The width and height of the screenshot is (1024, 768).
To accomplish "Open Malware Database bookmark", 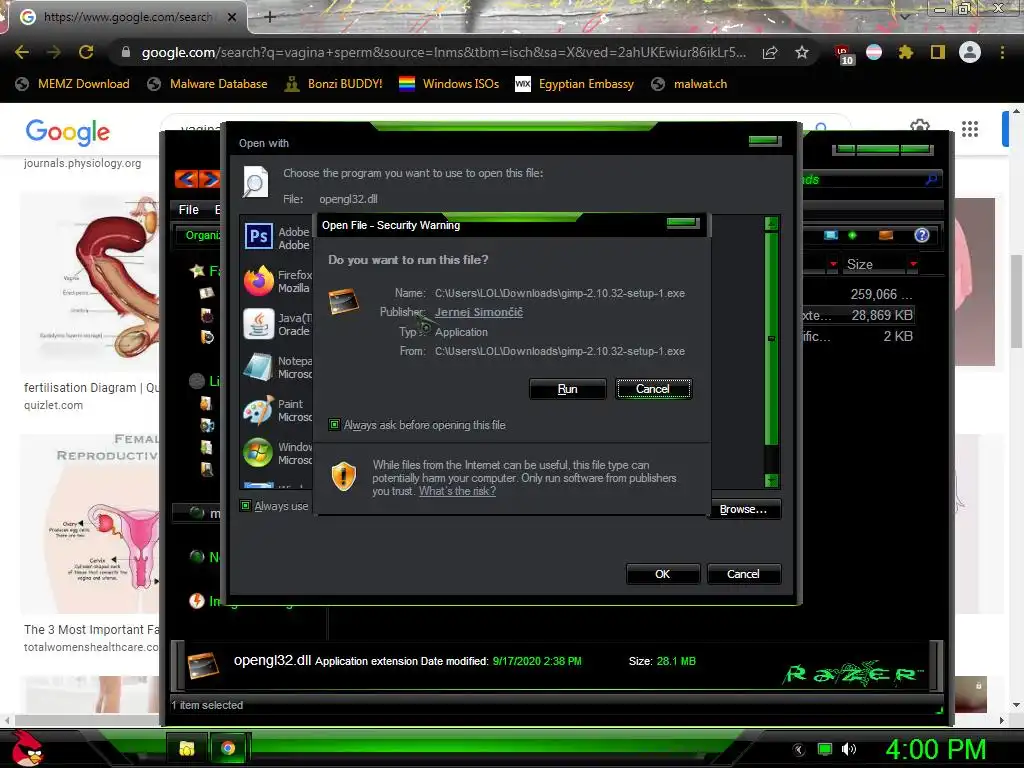I will (208, 84).
